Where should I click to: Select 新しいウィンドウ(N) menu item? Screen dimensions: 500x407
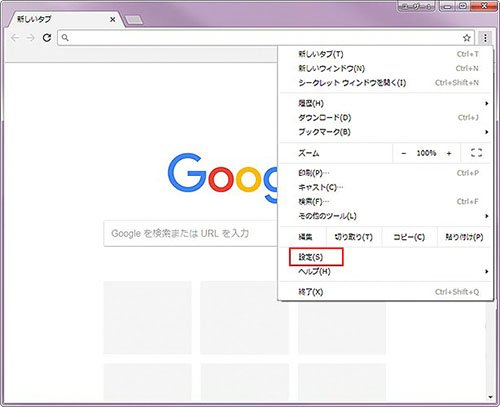(386, 68)
